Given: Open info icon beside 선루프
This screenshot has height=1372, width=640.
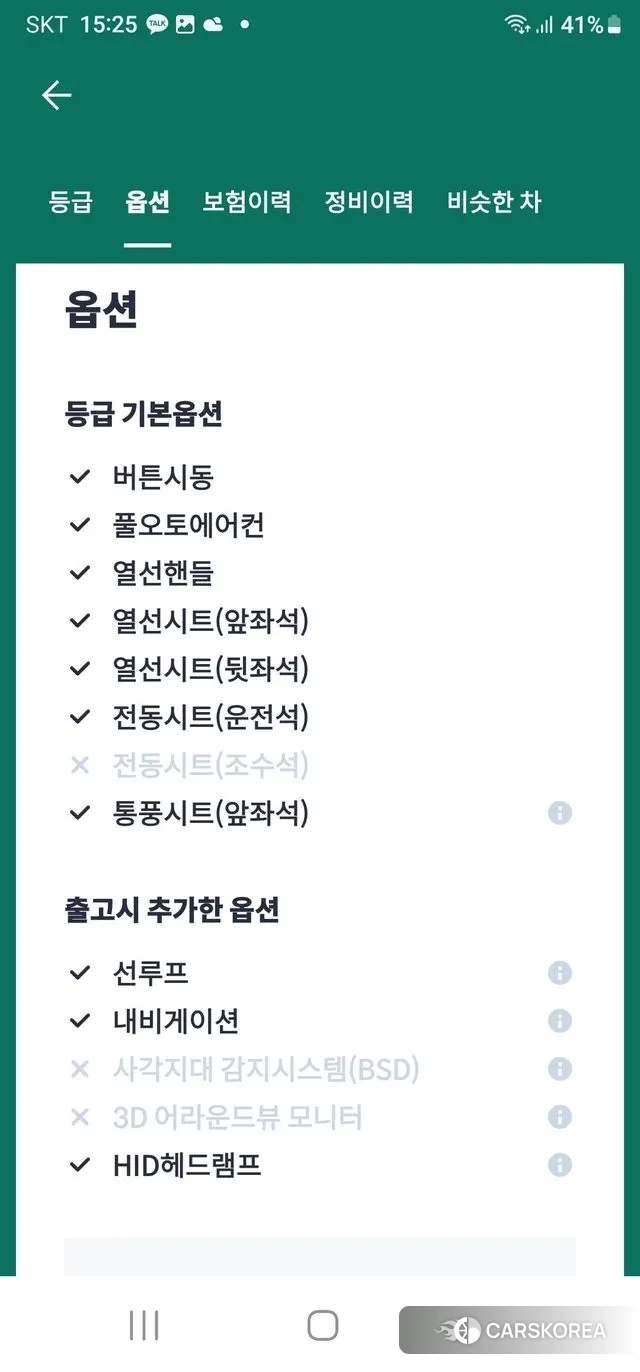Looking at the screenshot, I should pos(560,973).
